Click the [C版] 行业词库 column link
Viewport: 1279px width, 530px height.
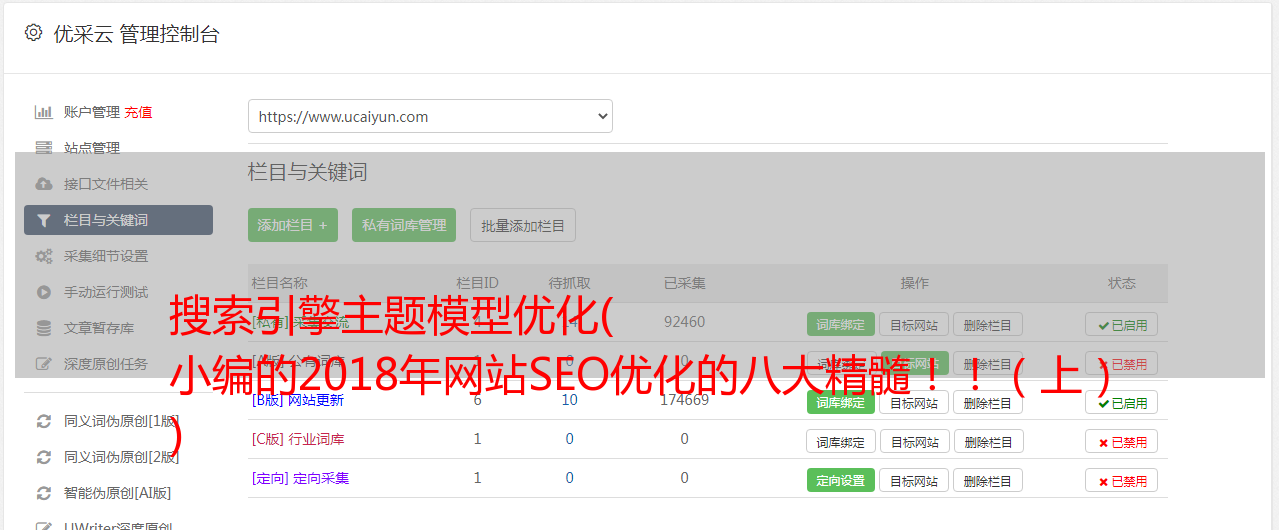(298, 439)
